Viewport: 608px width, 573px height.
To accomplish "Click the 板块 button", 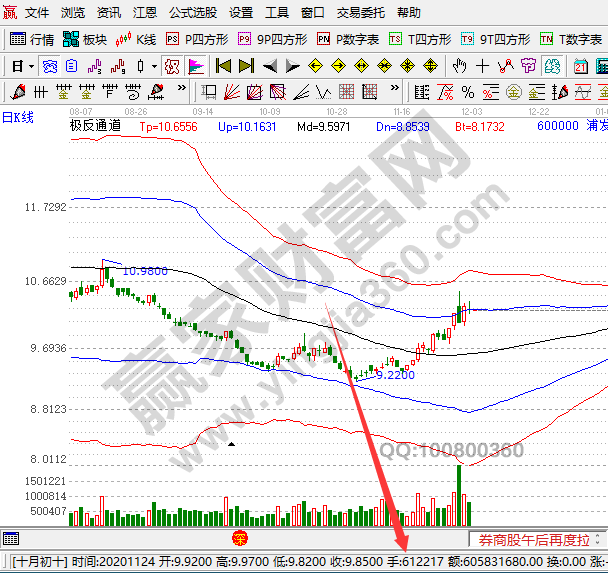I will coord(84,40).
